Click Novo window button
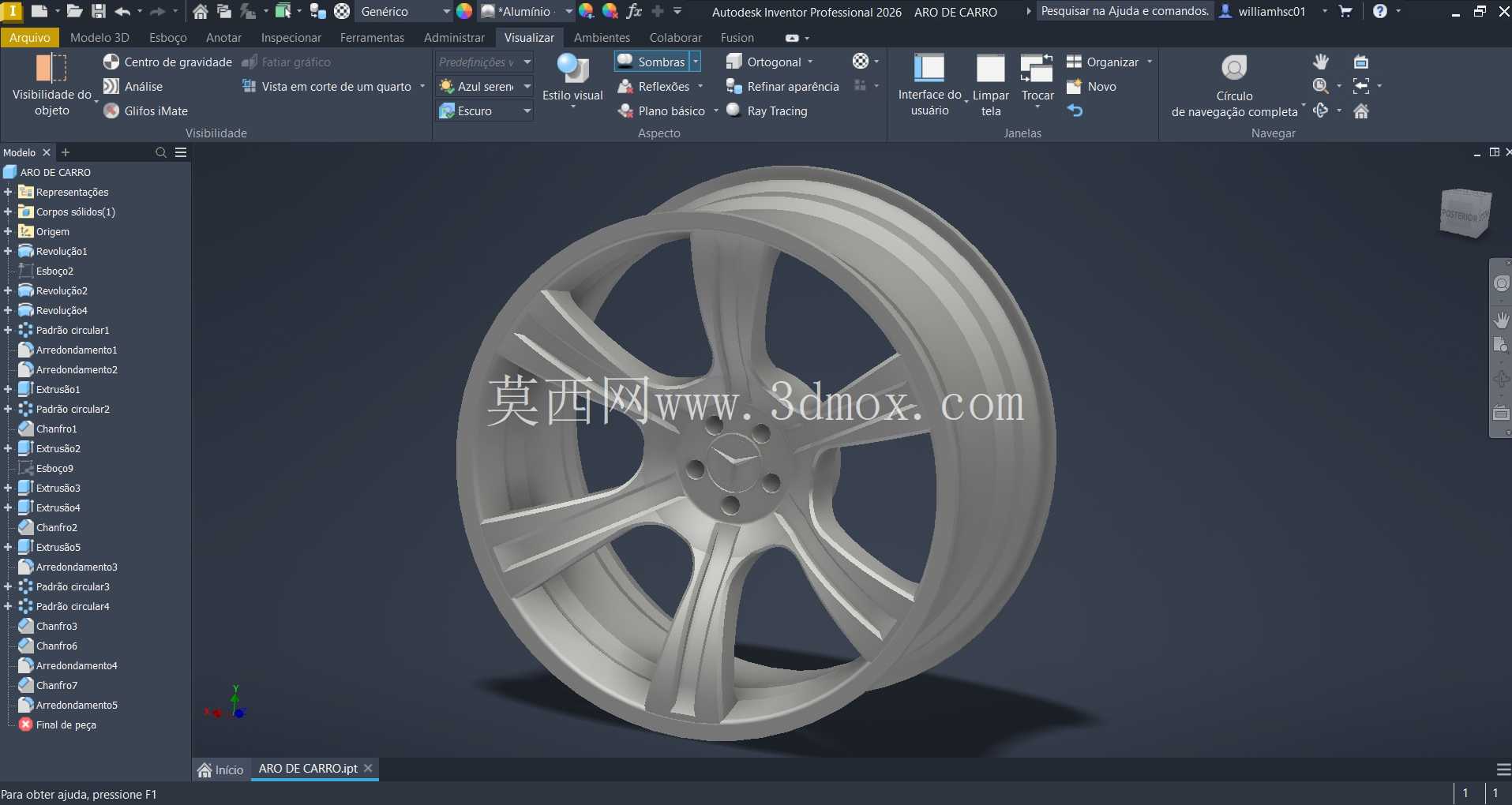The image size is (1512, 805). [x=1092, y=86]
